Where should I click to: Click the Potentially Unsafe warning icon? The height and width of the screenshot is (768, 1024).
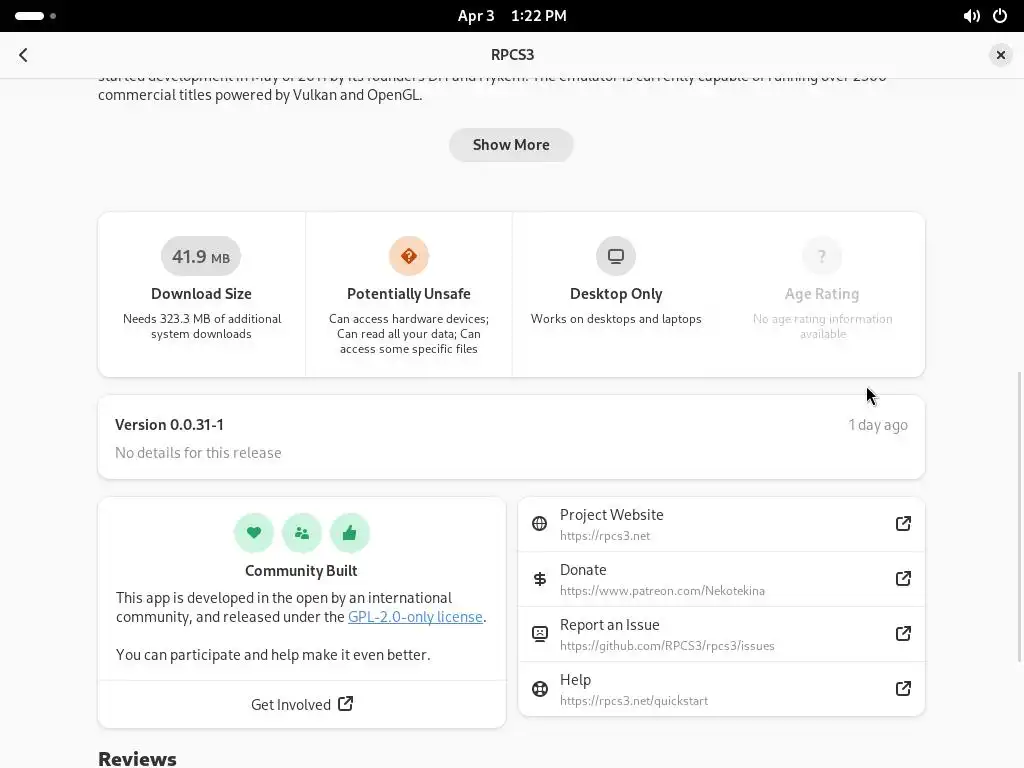pyautogui.click(x=409, y=256)
